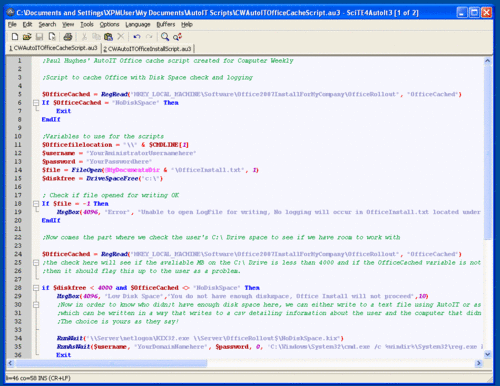This screenshot has height=386, width=500.
Task: Click the 'Check if file opened' comment
Action: point(111,195)
